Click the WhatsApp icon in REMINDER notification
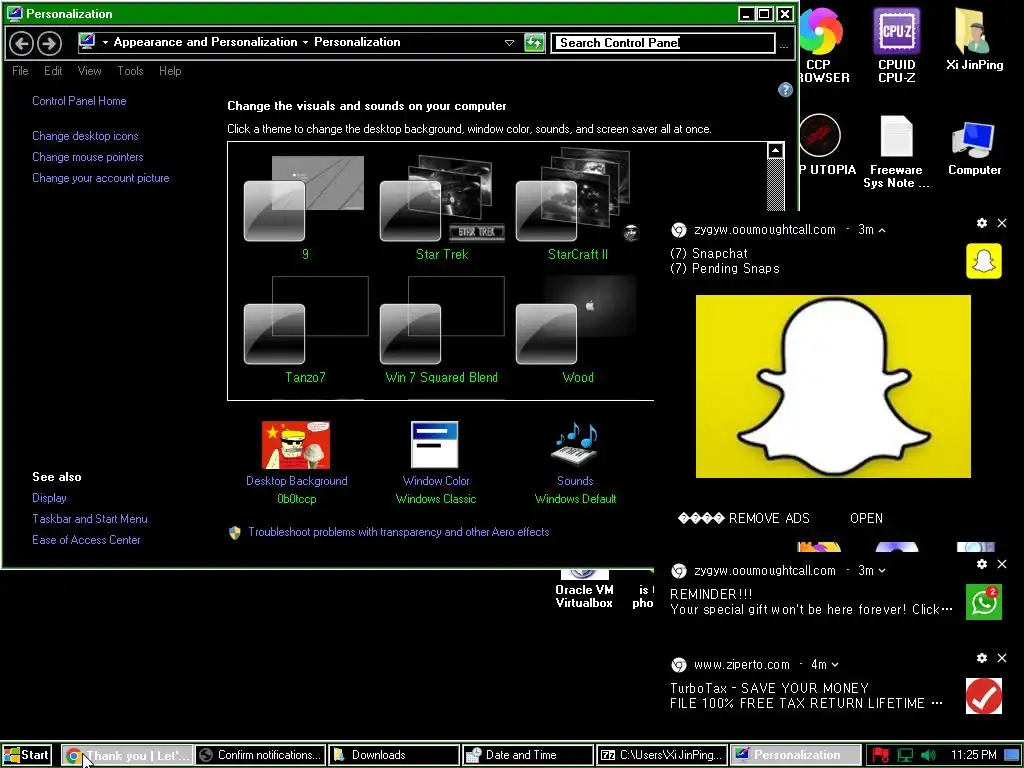This screenshot has height=768, width=1024. coord(984,601)
